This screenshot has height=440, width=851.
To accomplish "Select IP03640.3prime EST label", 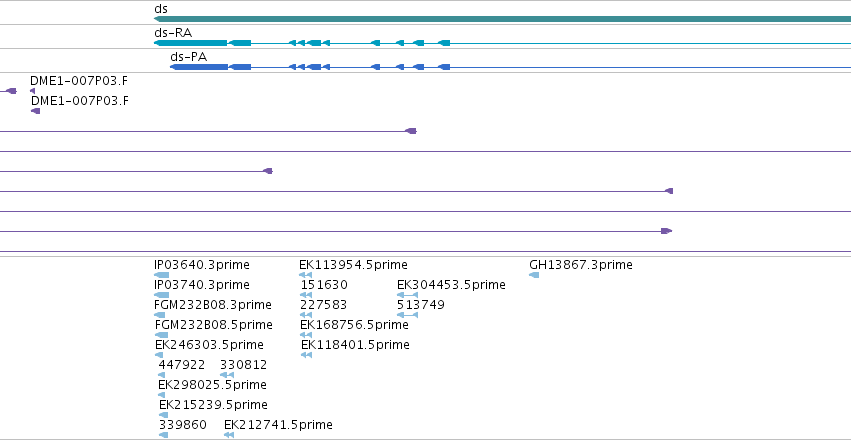I will click(202, 265).
